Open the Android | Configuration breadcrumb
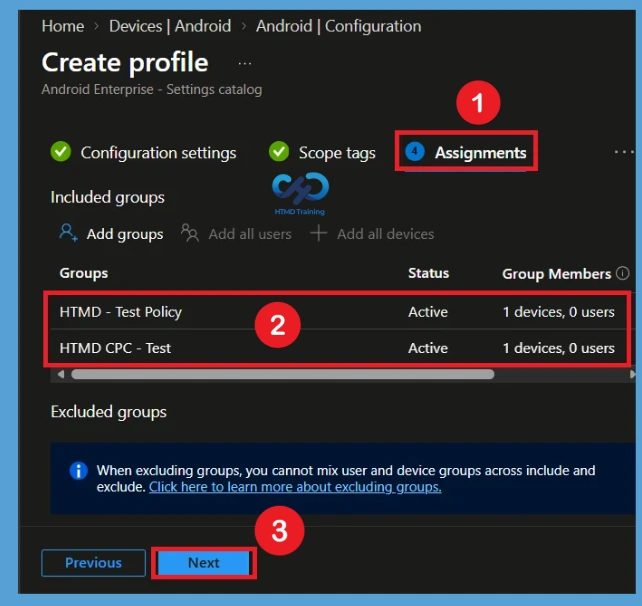Viewport: 642px width, 606px height. pos(338,26)
